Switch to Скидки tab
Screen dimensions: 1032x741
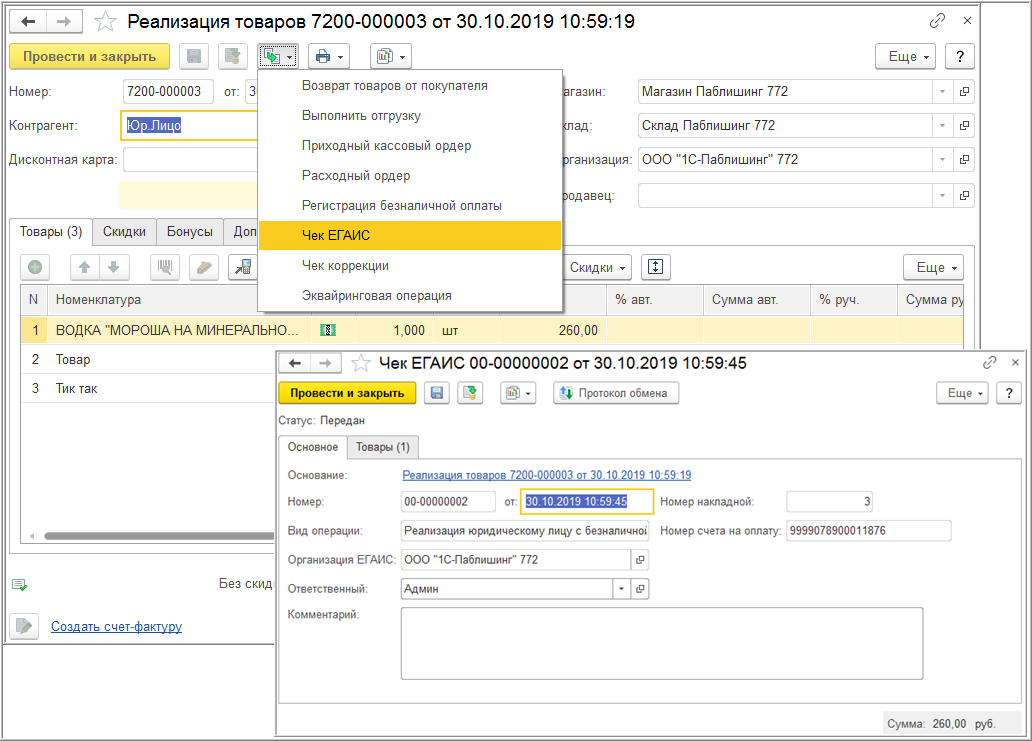point(124,232)
